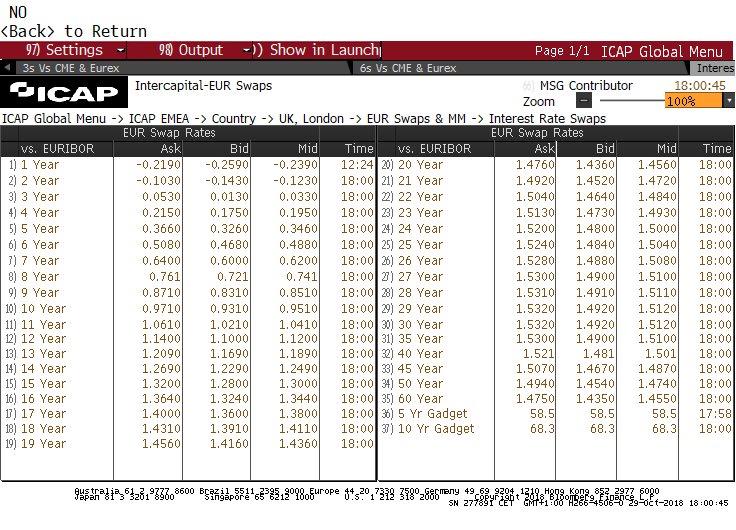Select the partially visible Interest tab
The image size is (736, 530).
tap(714, 68)
